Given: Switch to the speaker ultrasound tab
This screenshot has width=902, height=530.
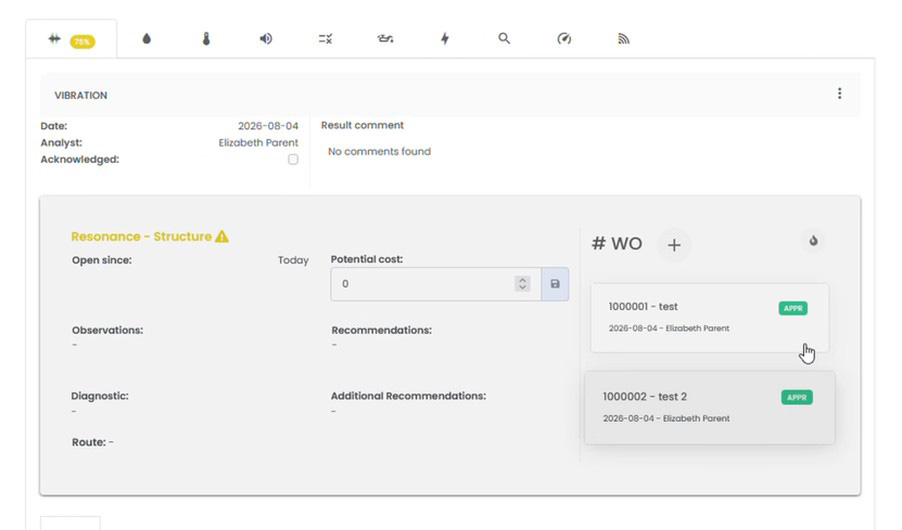Looking at the screenshot, I should 266,39.
